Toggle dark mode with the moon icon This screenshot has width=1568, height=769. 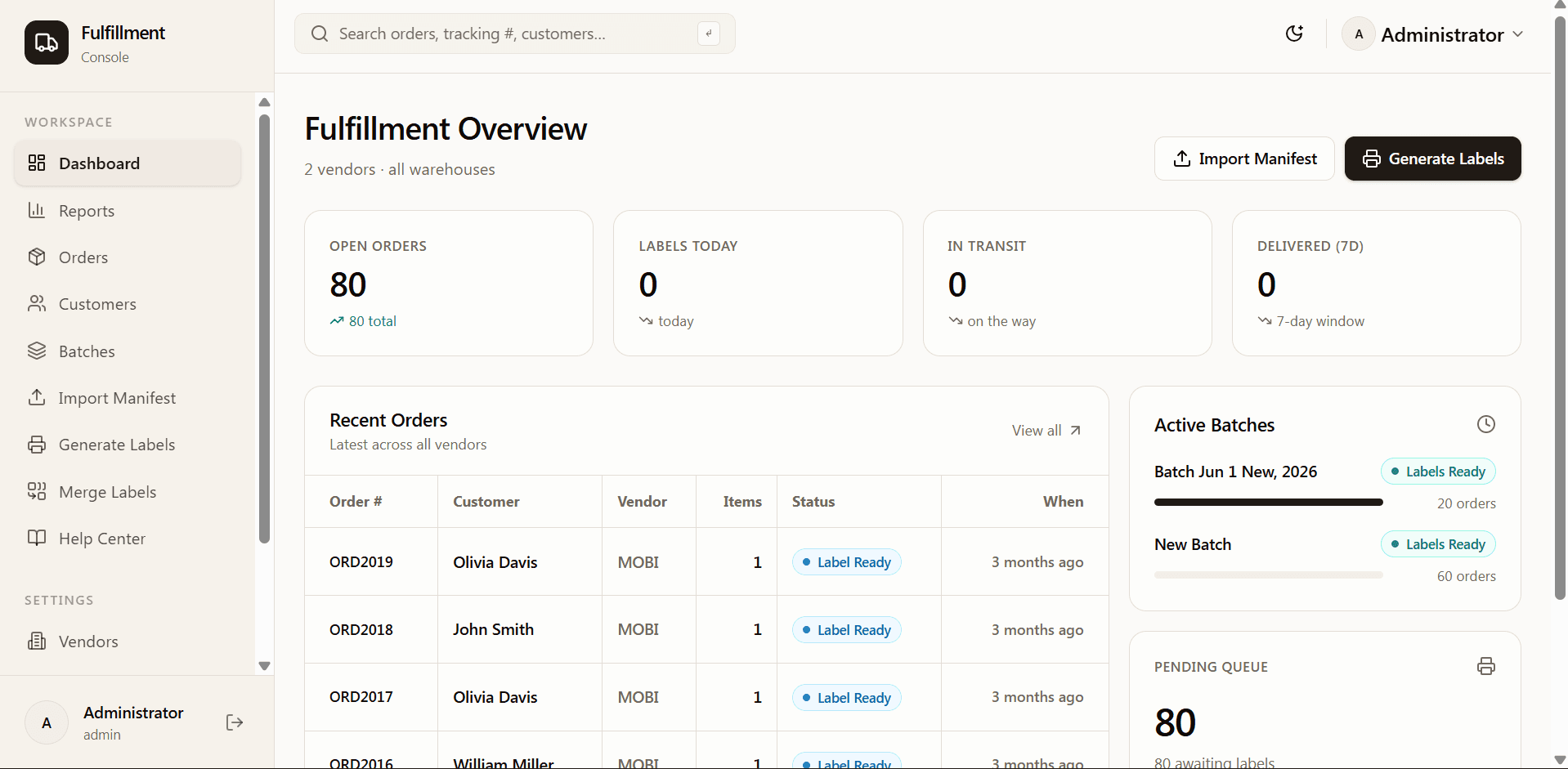click(x=1294, y=34)
